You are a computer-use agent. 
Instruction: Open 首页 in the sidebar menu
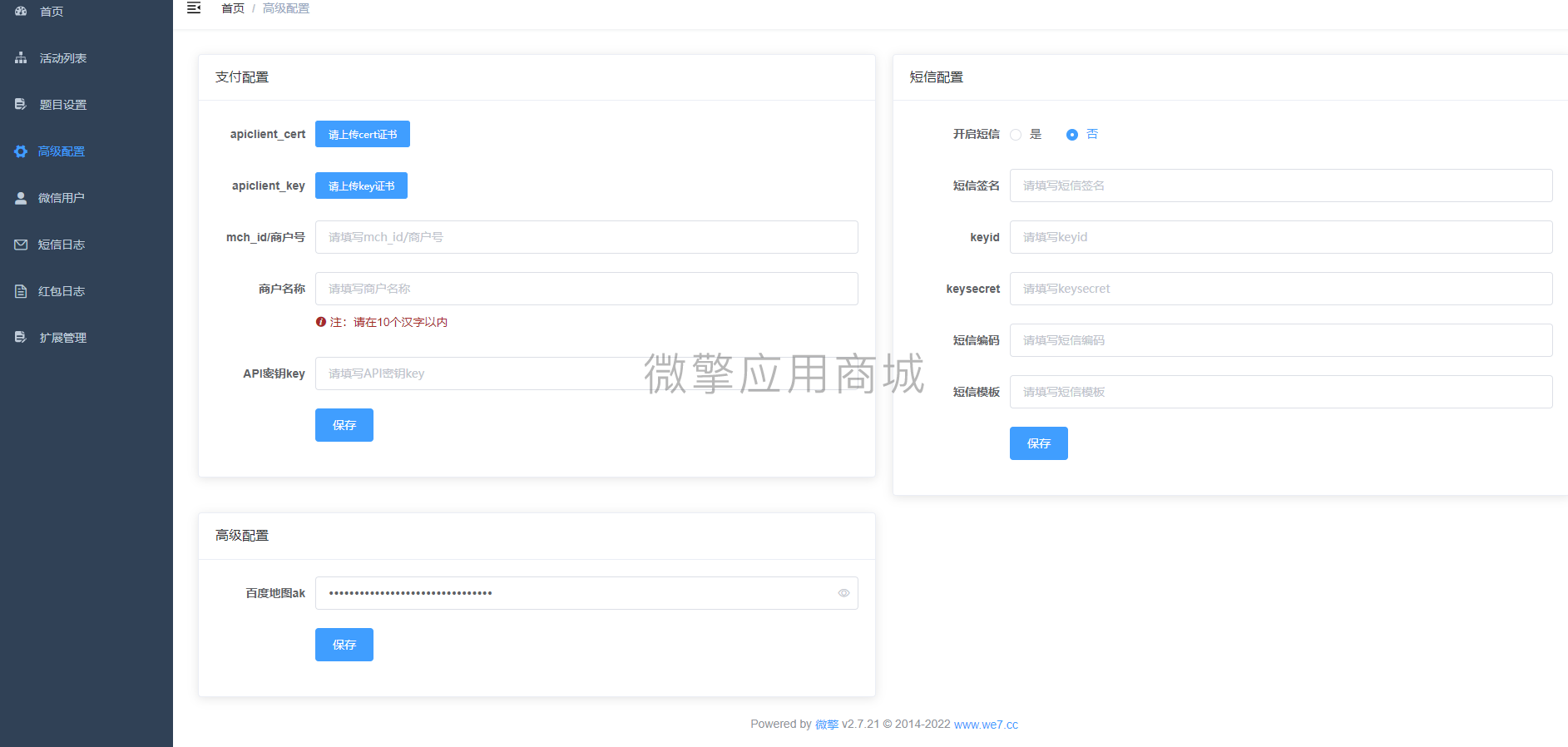coord(87,12)
